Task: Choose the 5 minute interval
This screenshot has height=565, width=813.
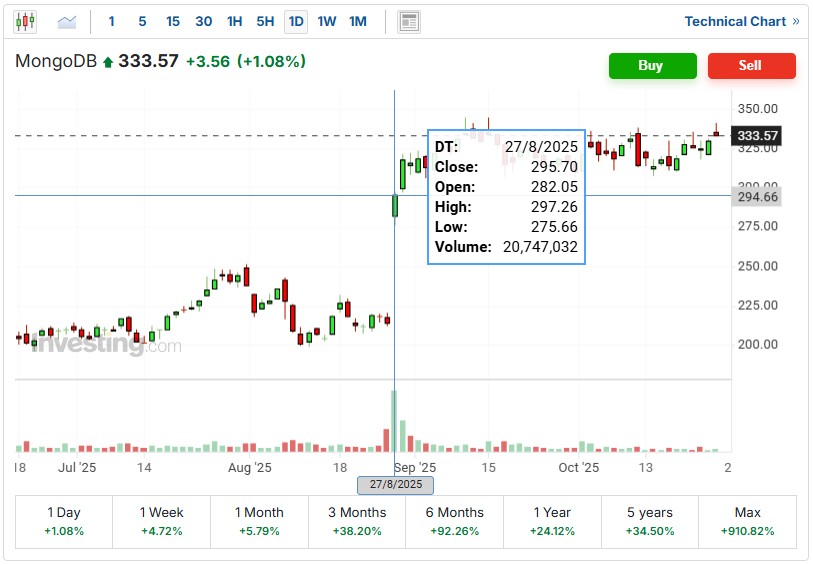Action: tap(142, 21)
